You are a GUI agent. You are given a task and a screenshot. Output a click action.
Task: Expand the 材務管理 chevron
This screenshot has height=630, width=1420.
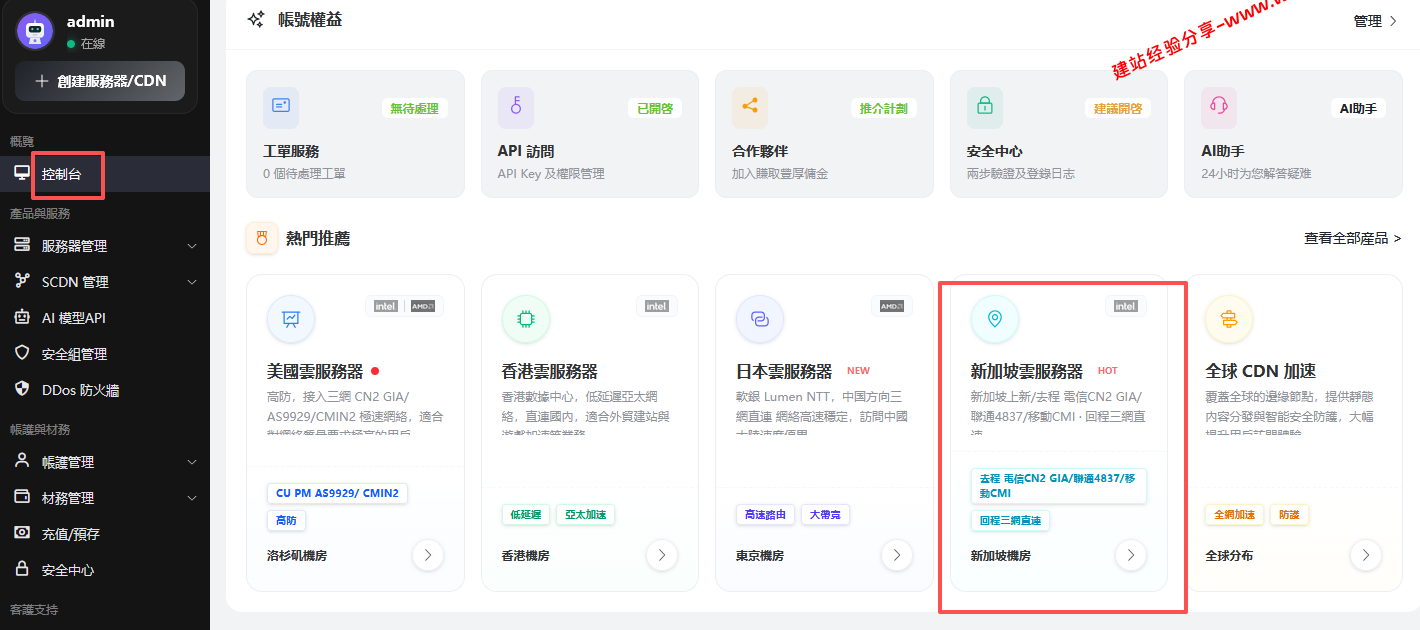coord(192,498)
